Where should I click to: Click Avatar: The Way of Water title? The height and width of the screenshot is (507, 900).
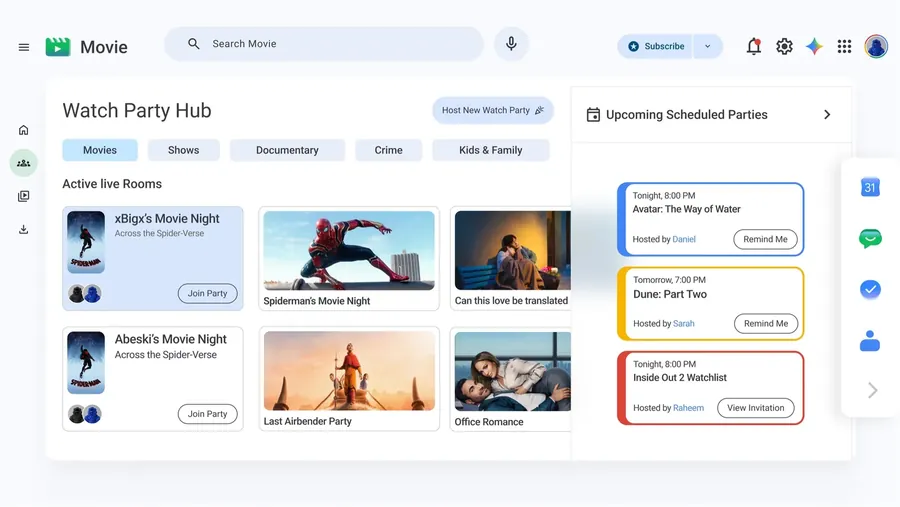click(686, 210)
